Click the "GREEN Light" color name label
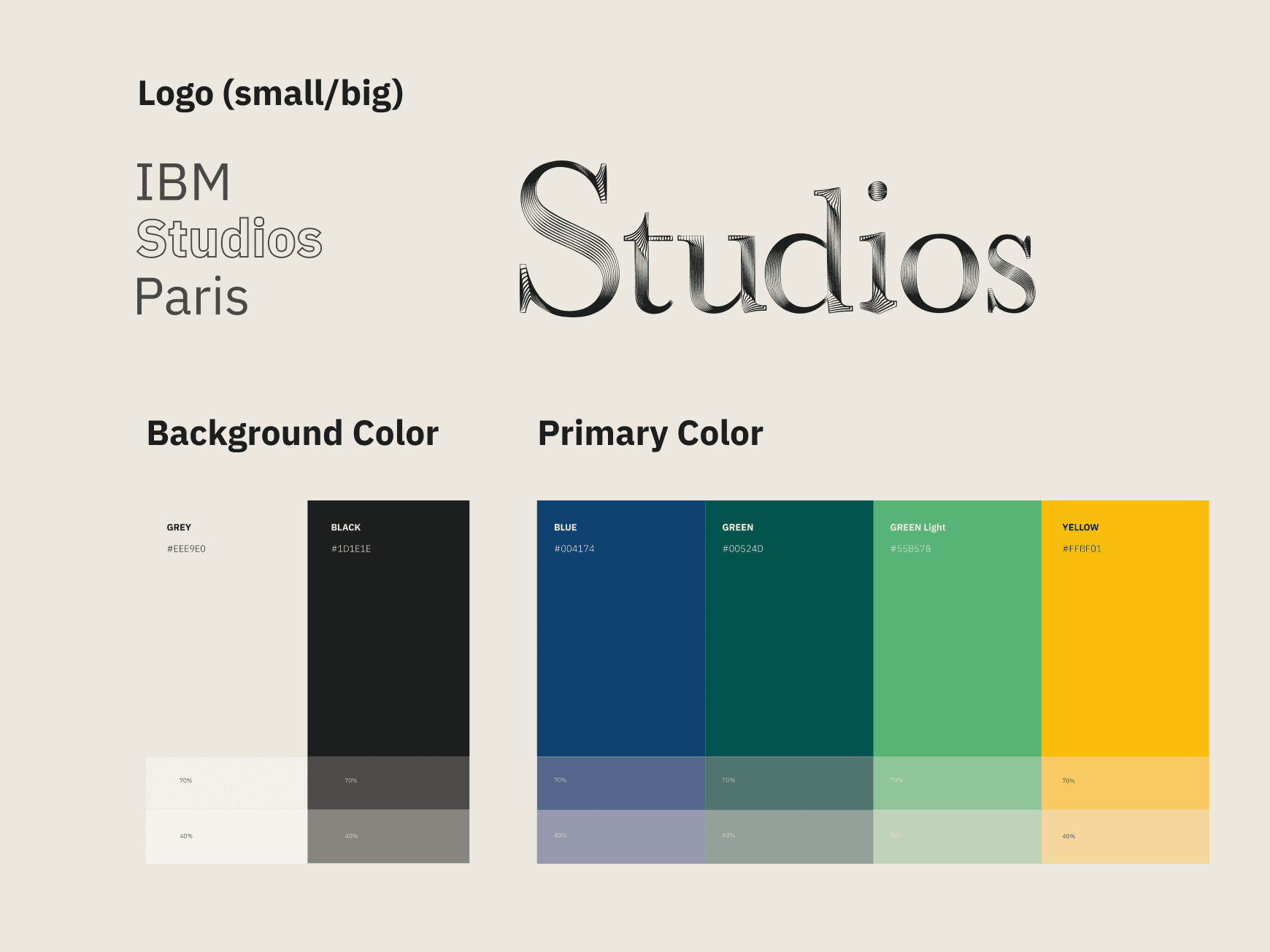Image resolution: width=1270 pixels, height=952 pixels. (x=917, y=527)
